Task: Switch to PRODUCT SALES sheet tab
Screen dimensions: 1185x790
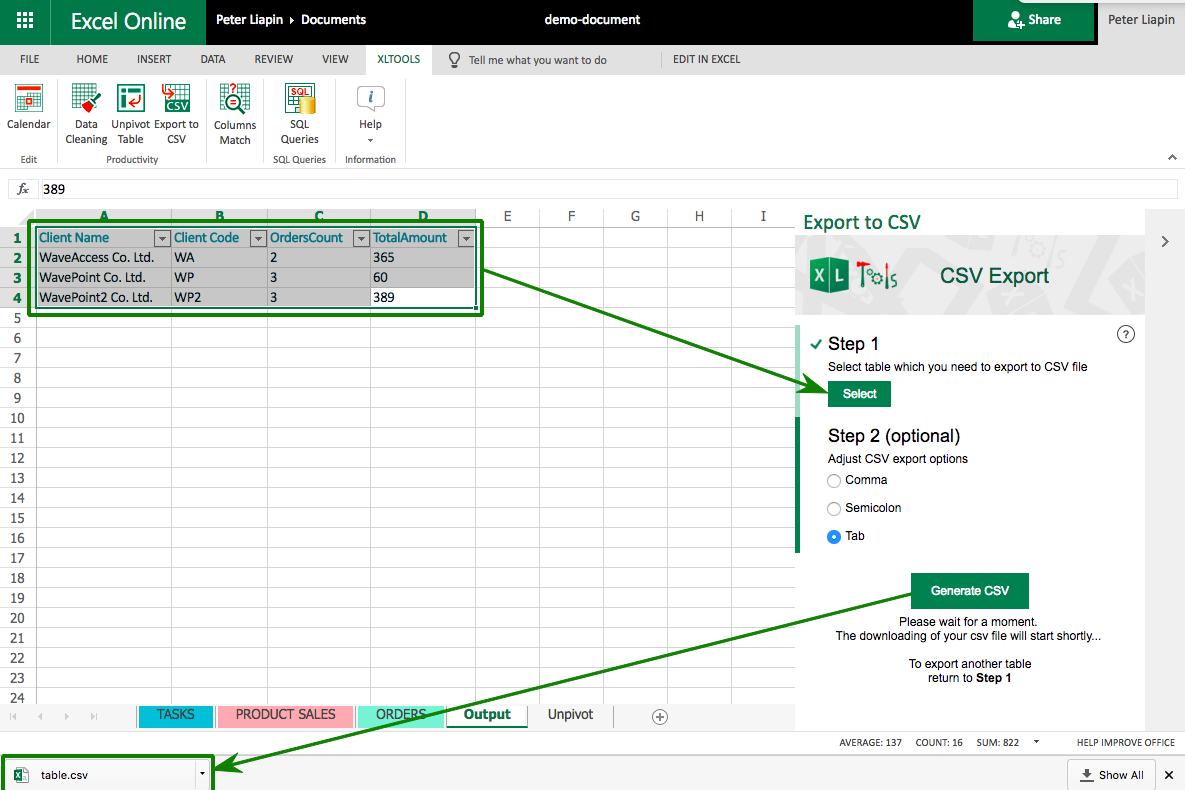Action: [x=286, y=715]
